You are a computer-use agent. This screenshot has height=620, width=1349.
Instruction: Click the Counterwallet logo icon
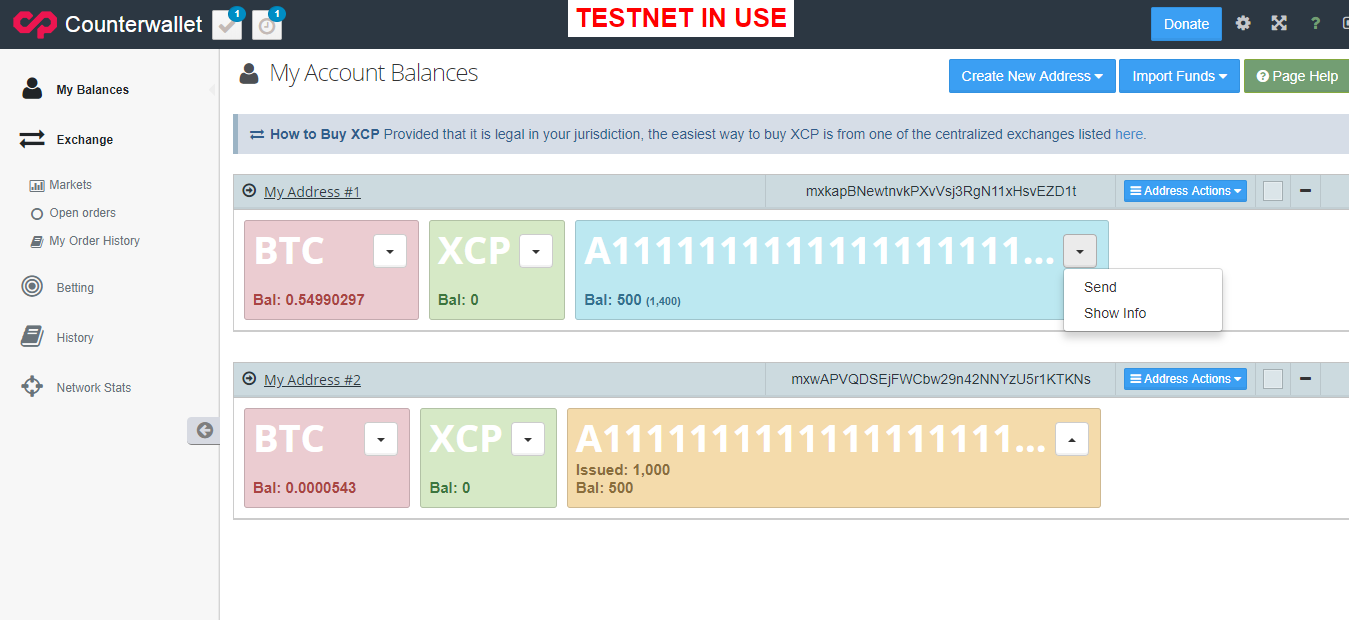pyautogui.click(x=35, y=24)
